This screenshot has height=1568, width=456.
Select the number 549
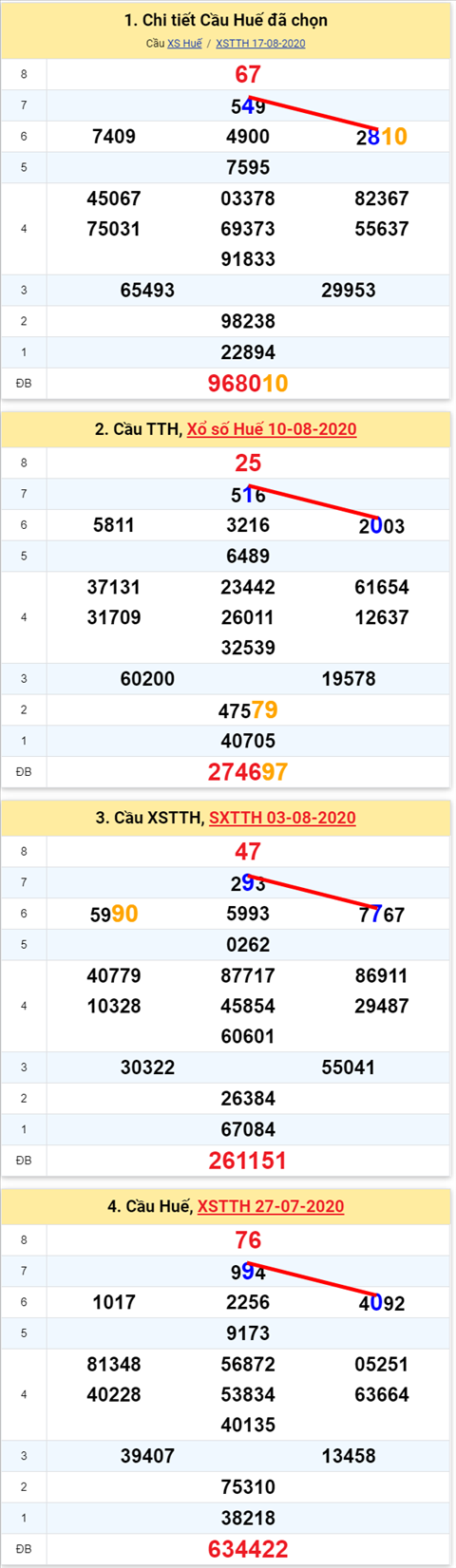[248, 106]
